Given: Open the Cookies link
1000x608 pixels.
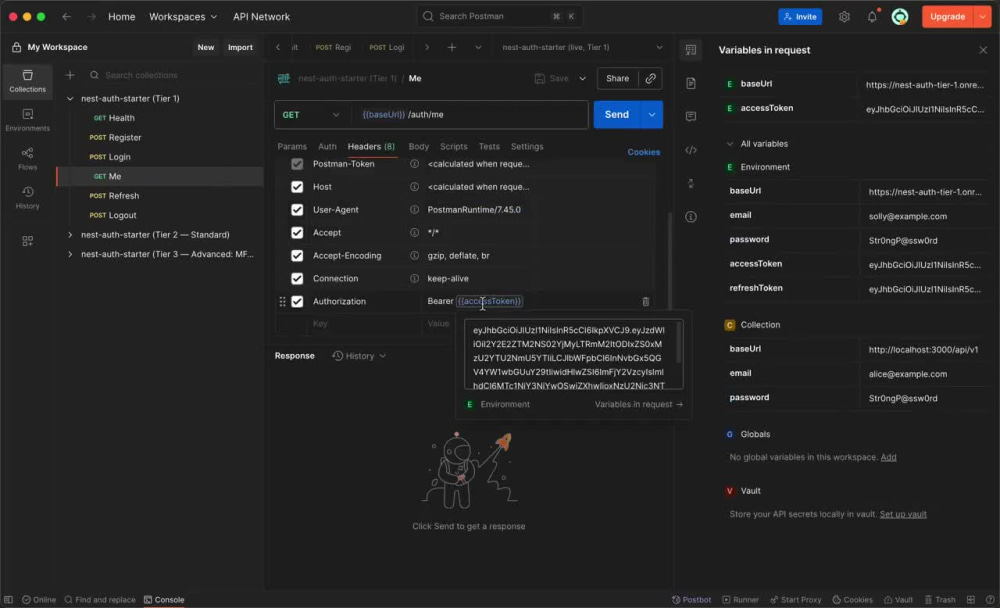Looking at the screenshot, I should (x=643, y=152).
